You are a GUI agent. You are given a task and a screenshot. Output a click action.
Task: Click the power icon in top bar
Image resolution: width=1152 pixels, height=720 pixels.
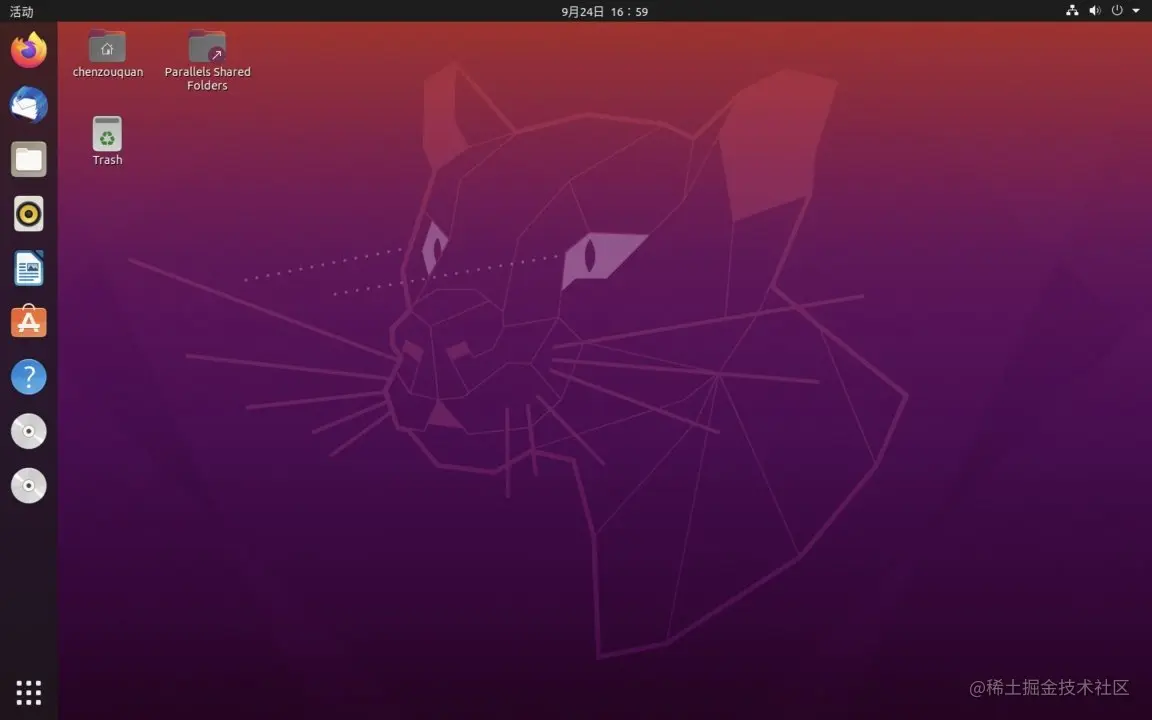[1117, 10]
